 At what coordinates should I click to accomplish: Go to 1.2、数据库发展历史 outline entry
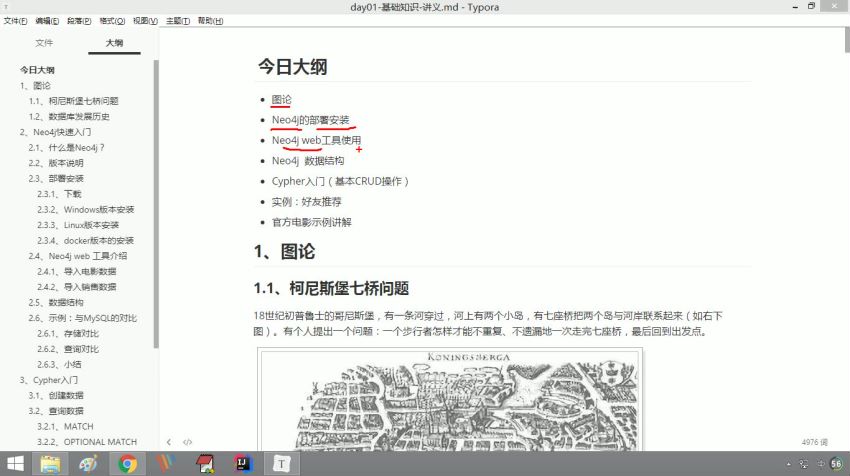tap(69, 117)
